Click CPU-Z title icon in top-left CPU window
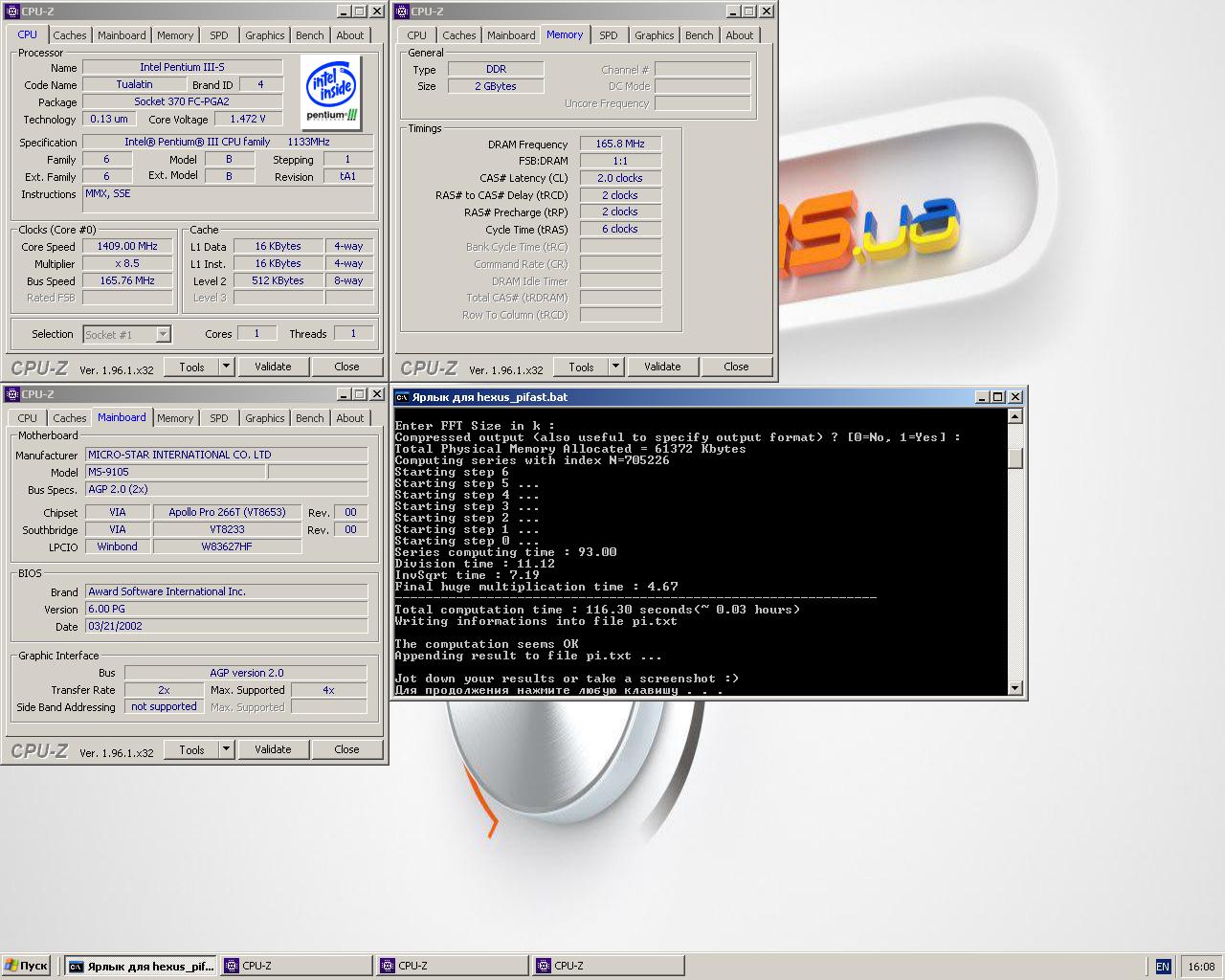This screenshot has width=1225, height=980. pos(12,11)
